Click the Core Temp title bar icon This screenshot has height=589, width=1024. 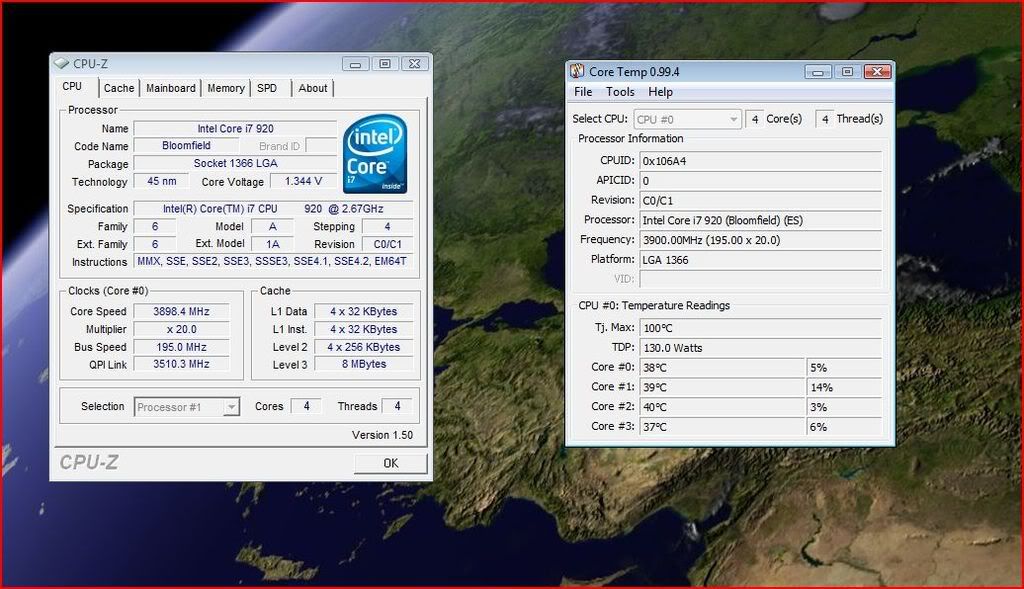click(577, 72)
